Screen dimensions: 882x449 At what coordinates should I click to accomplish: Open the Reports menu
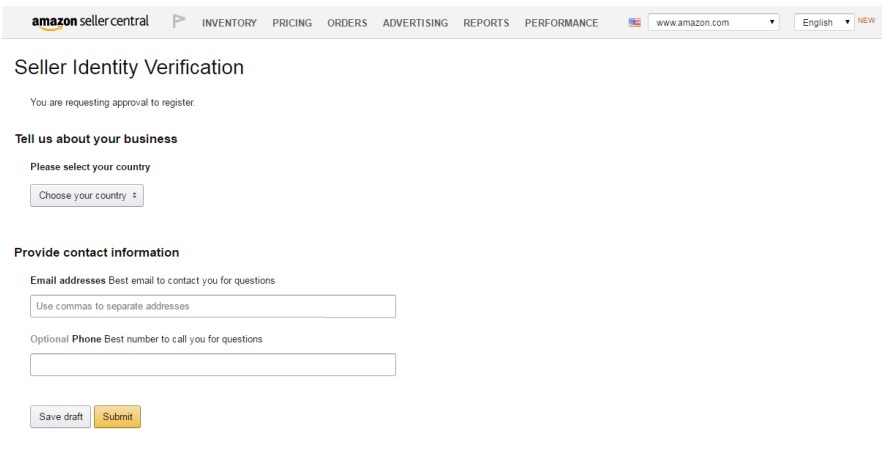[x=486, y=23]
